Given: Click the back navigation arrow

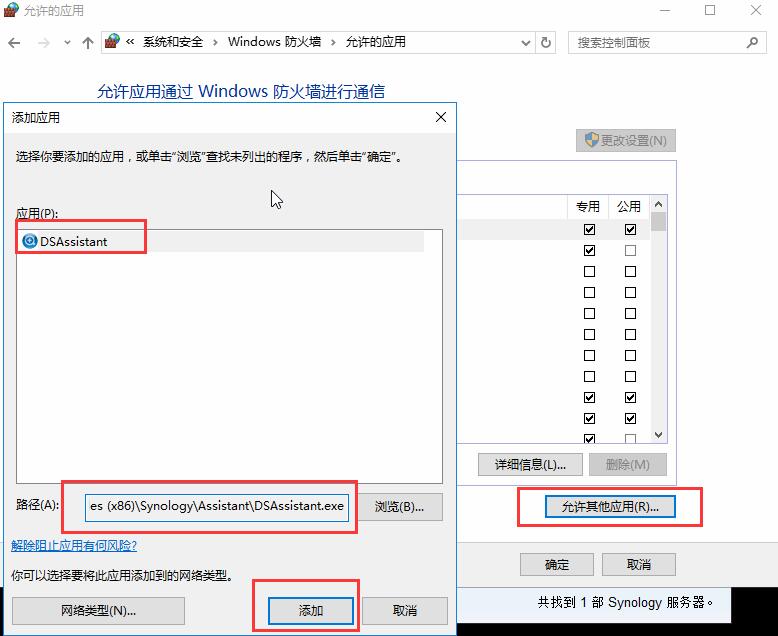Looking at the screenshot, I should pos(15,43).
